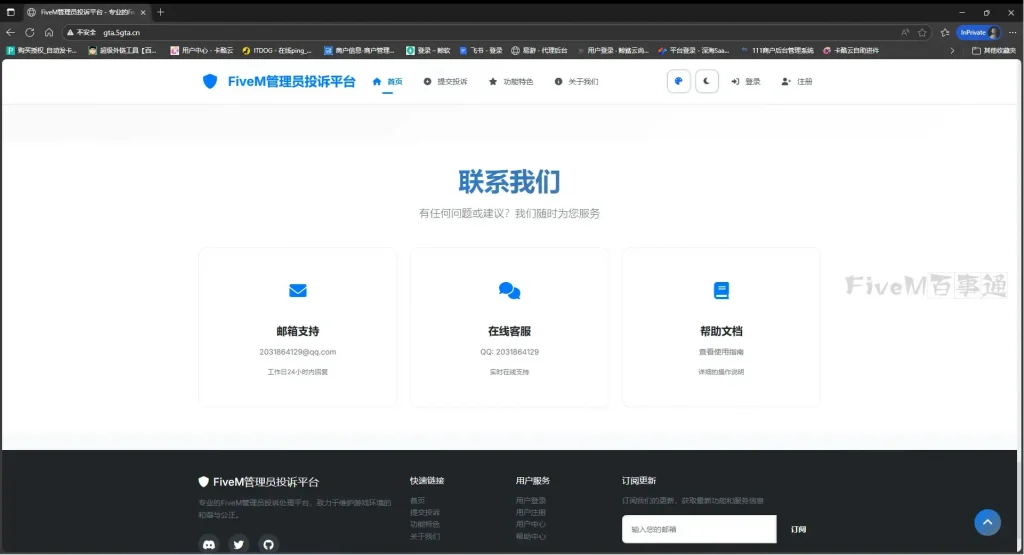Click the blue back-to-top arrow button
The image size is (1024, 555).
[x=987, y=522]
